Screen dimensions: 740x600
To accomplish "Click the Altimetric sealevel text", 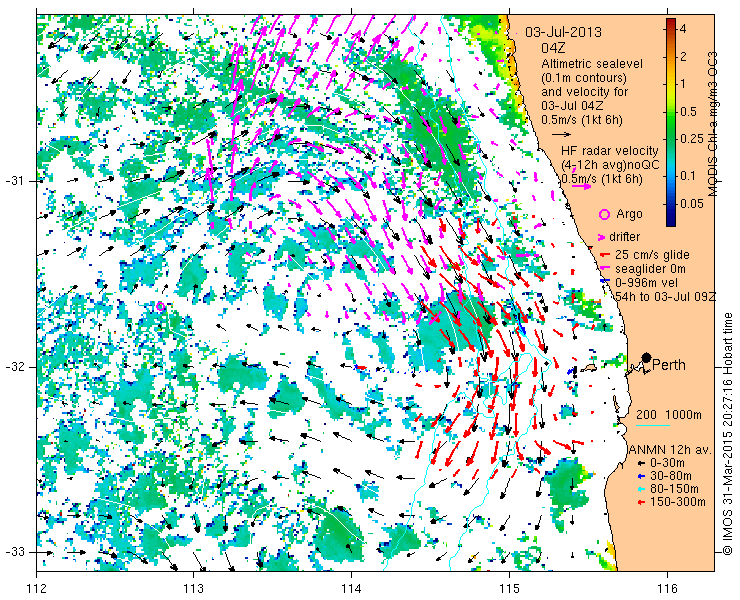I will coord(592,63).
